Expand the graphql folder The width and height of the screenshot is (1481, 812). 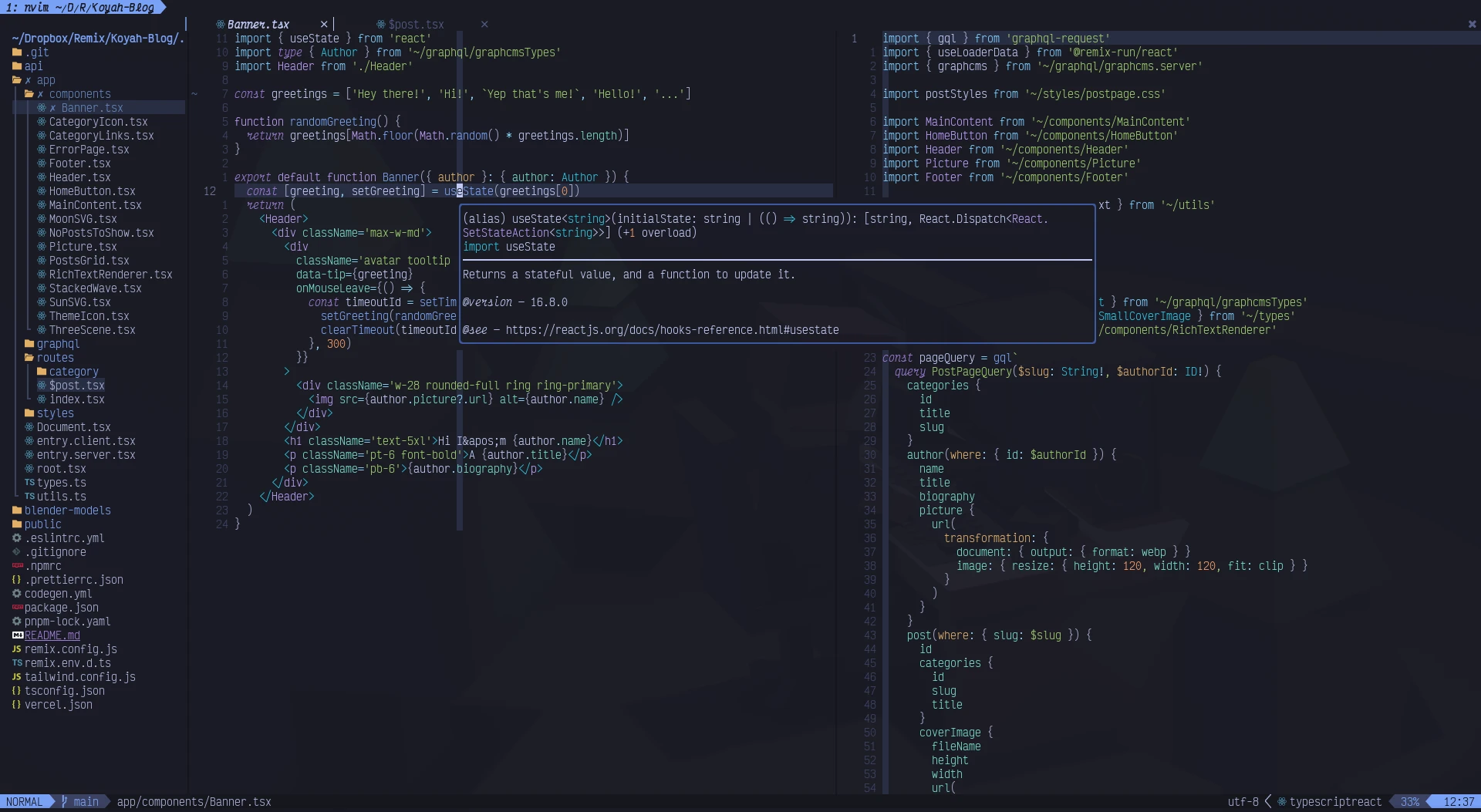[x=58, y=344]
